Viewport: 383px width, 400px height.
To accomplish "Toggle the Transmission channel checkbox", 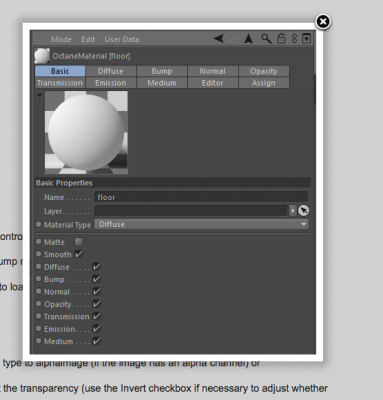I will [x=96, y=316].
